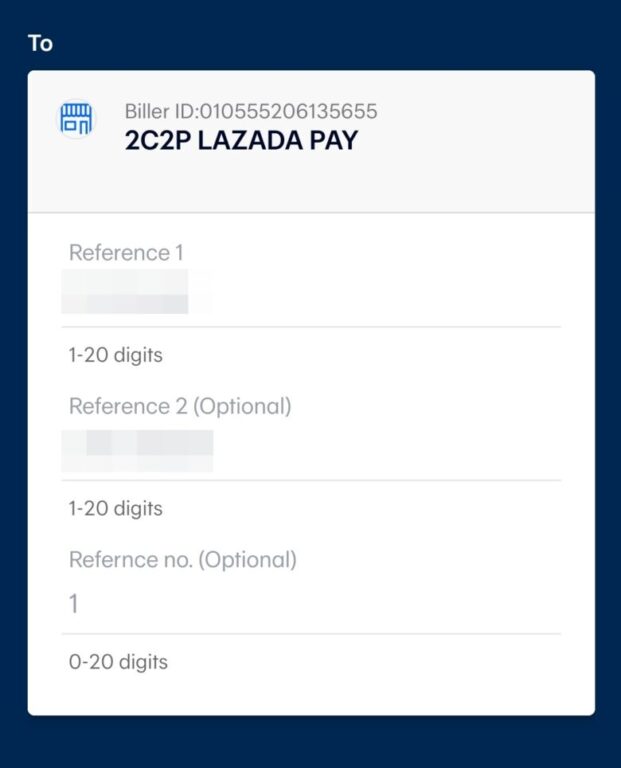
Task: Click the divider below the biller header
Action: coord(310,212)
